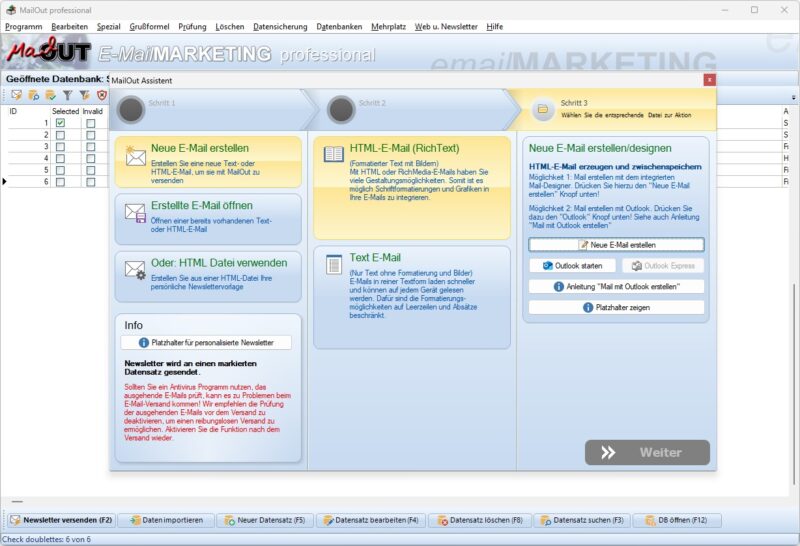800x546 pixels.
Task: Select the 'Neue E-Mail erstellen' envelope card
Action: (x=208, y=161)
